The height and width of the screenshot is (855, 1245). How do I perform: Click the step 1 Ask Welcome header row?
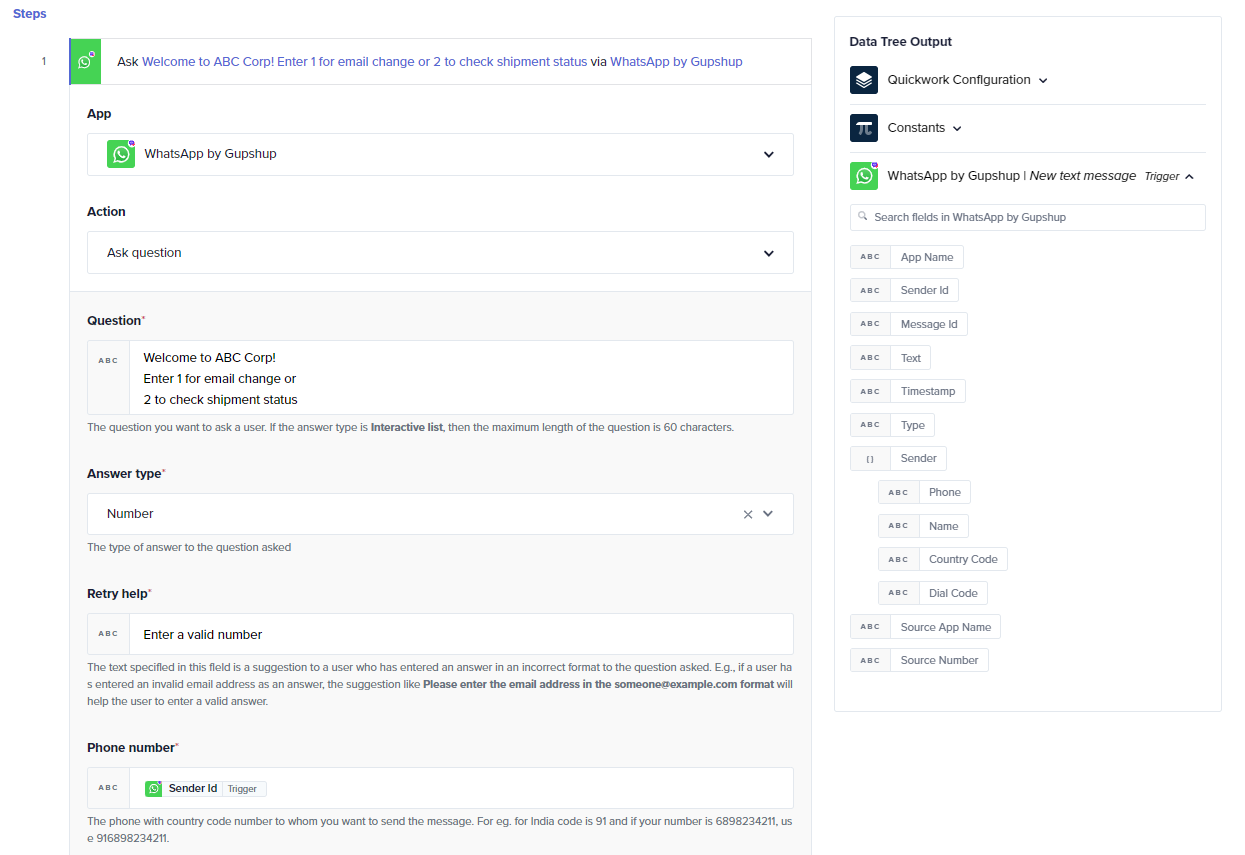(440, 61)
